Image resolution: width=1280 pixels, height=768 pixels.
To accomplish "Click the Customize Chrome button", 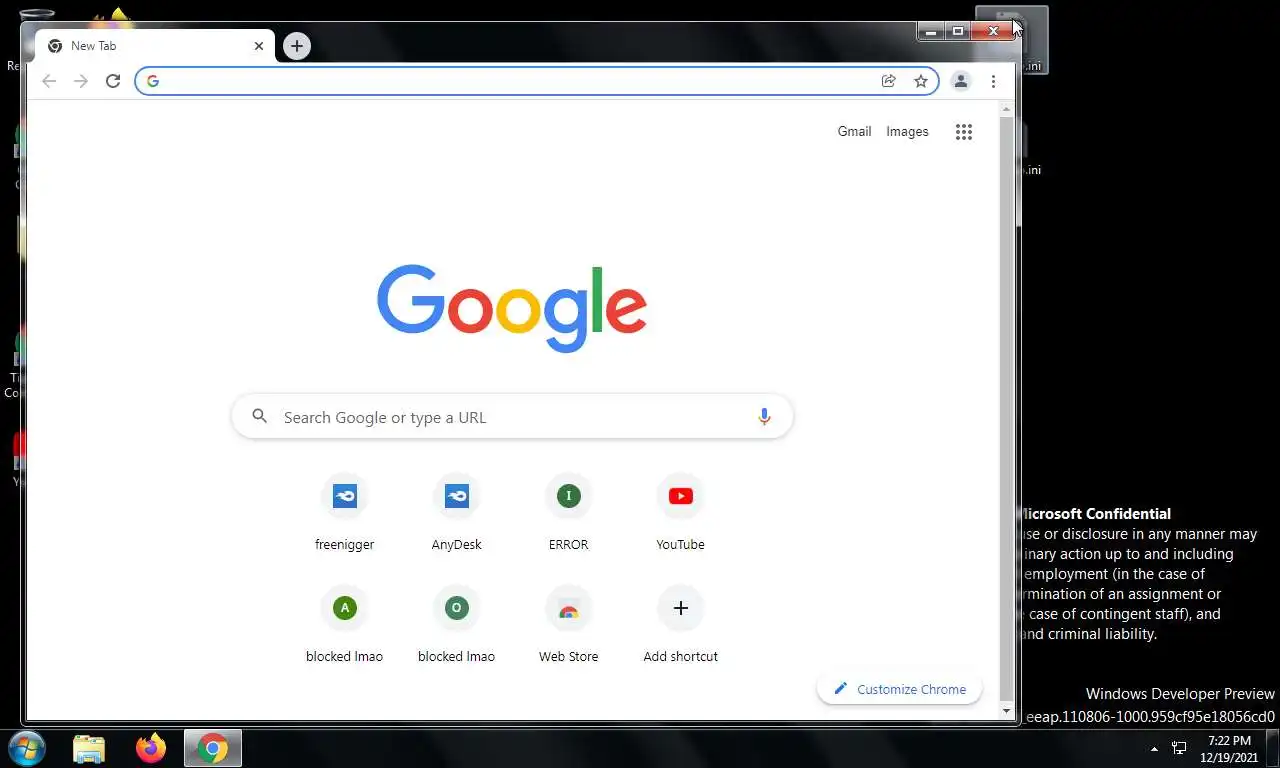I will point(899,689).
